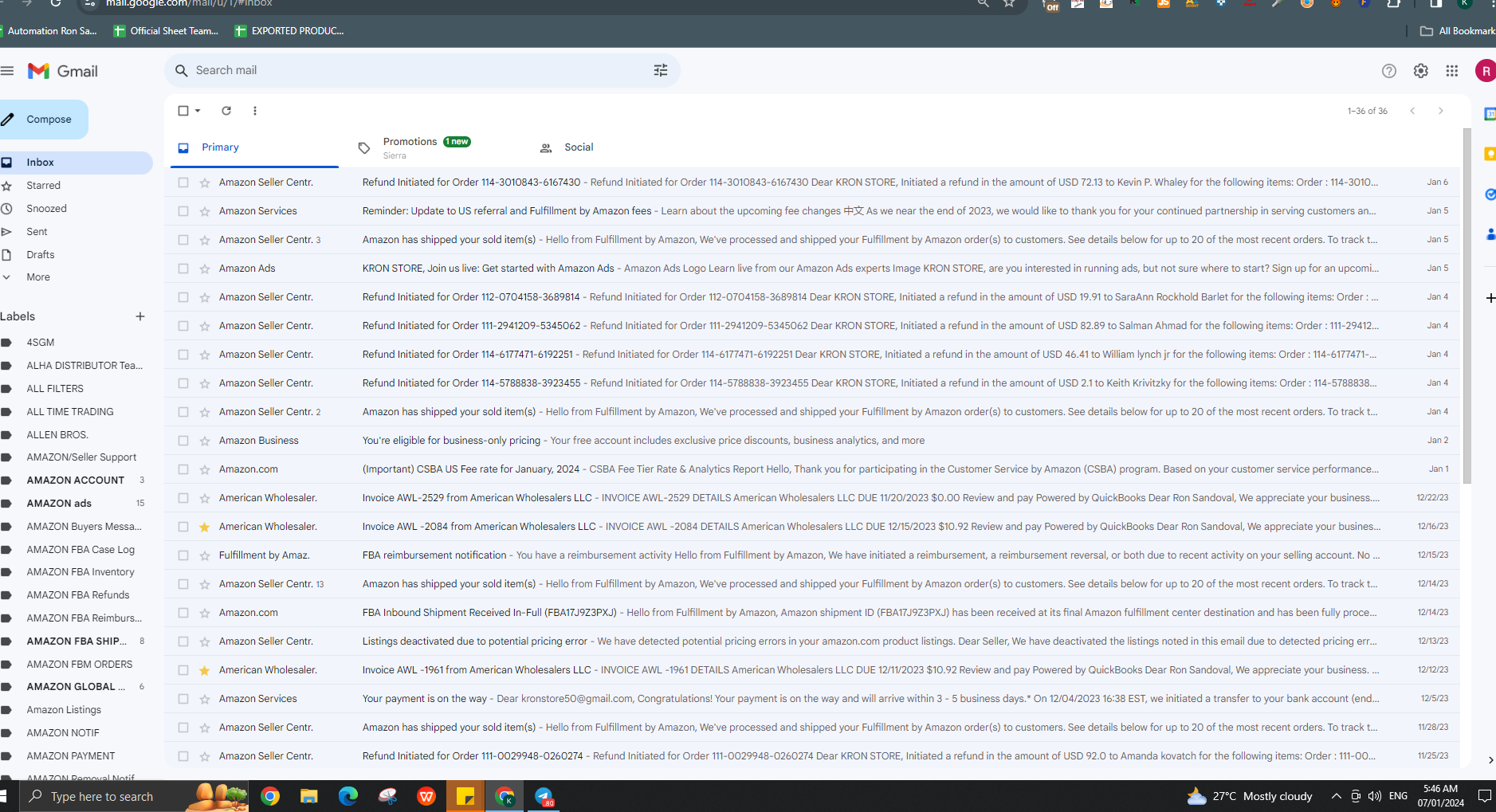The height and width of the screenshot is (812, 1496).
Task: Star the FBA reimbursement notification email
Action: (x=205, y=555)
